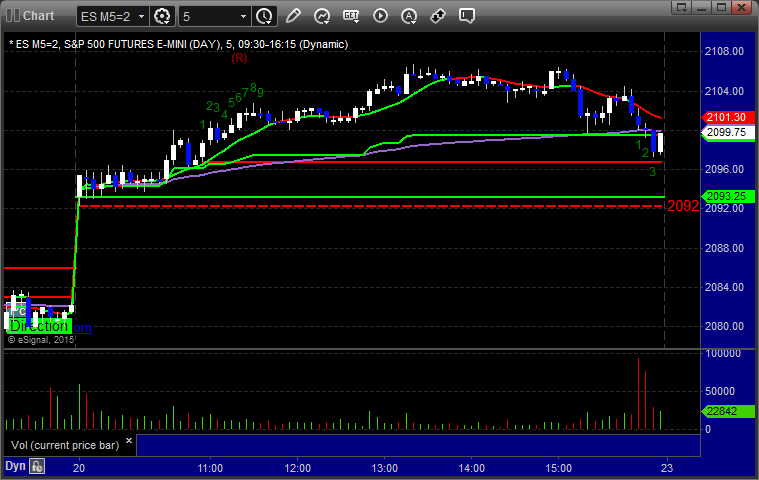759x480 pixels.
Task: Click into the interval field showing 5
Action: [209, 16]
